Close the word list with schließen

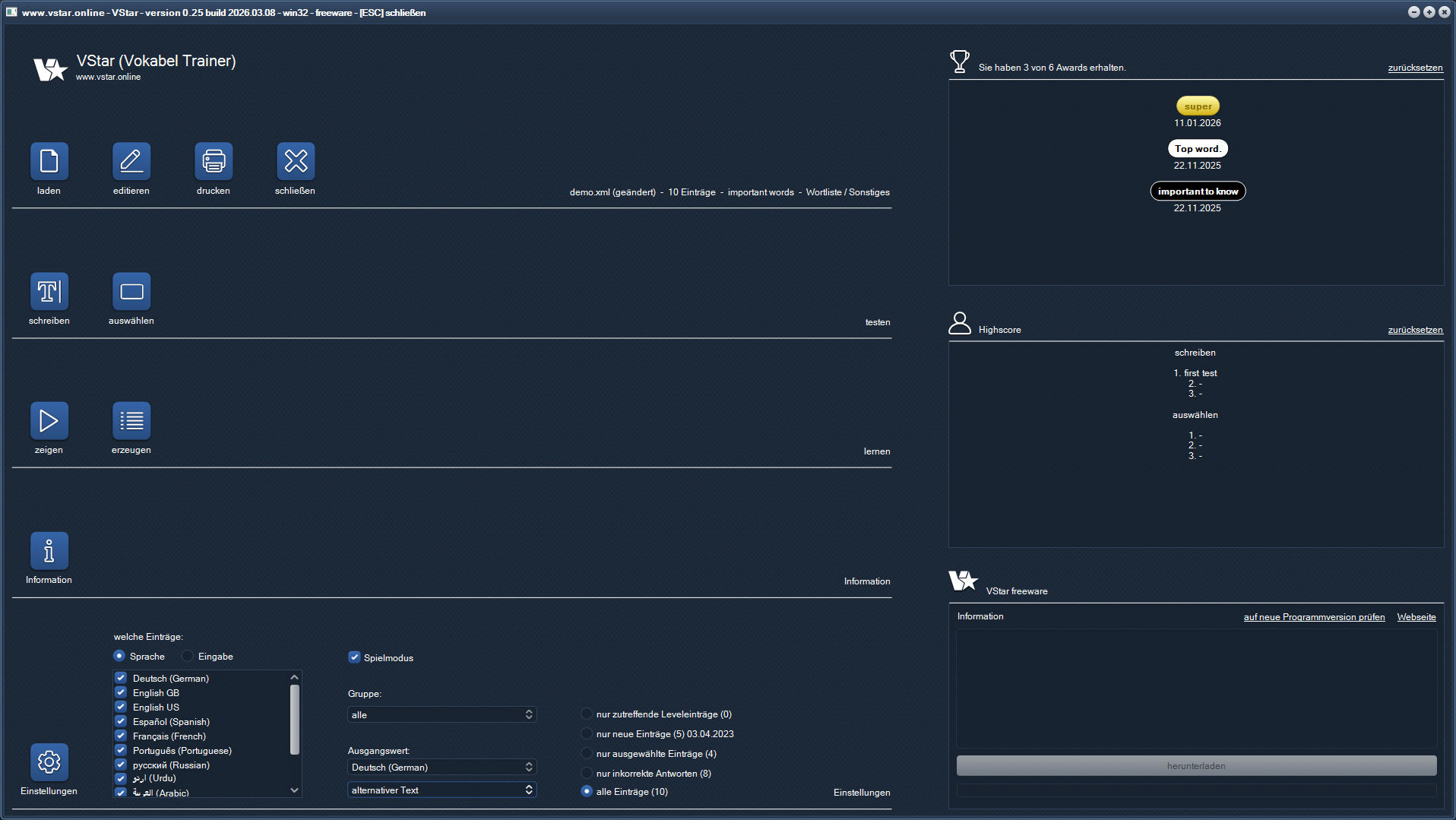pyautogui.click(x=295, y=161)
